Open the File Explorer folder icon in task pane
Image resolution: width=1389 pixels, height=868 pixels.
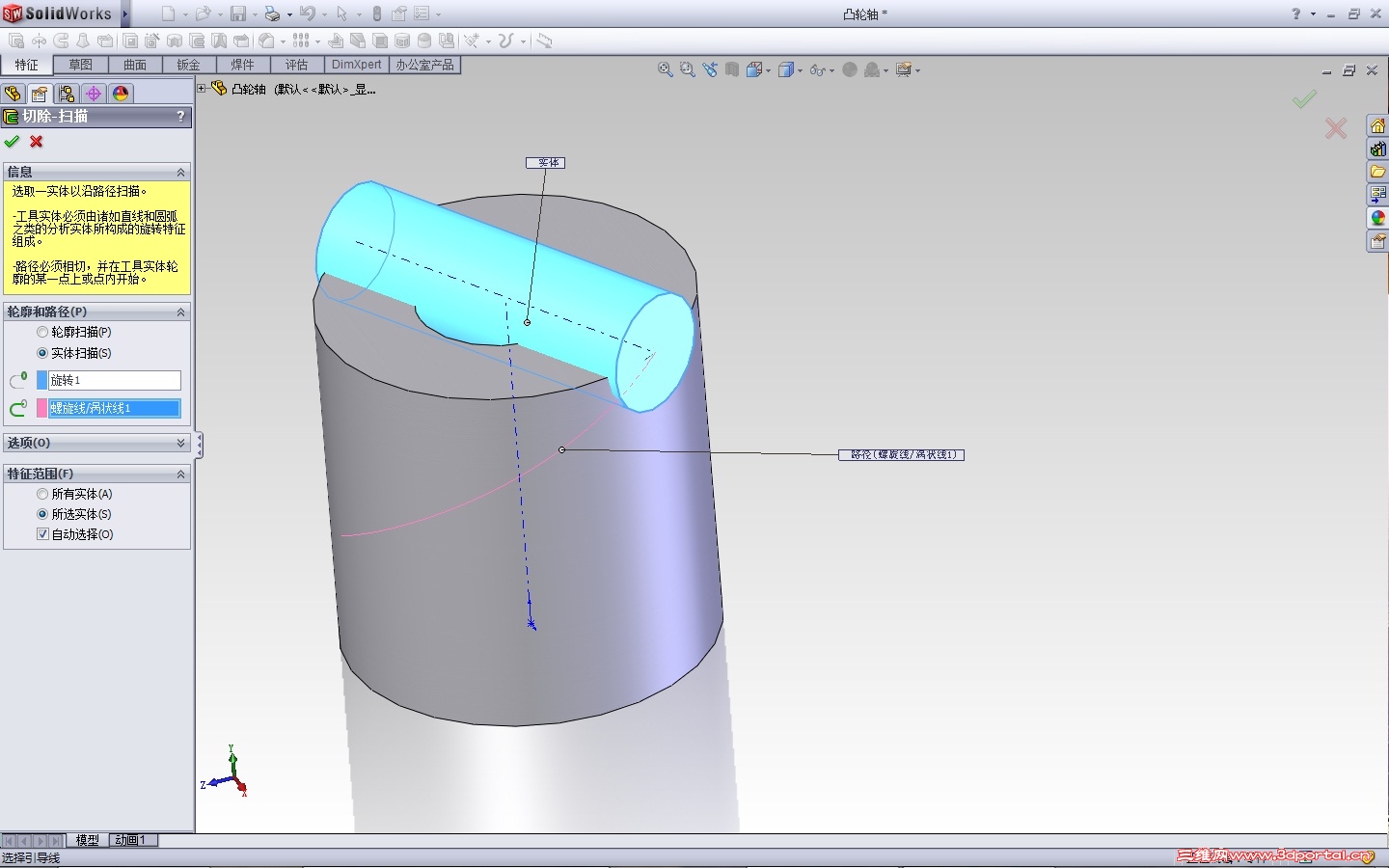point(1377,172)
